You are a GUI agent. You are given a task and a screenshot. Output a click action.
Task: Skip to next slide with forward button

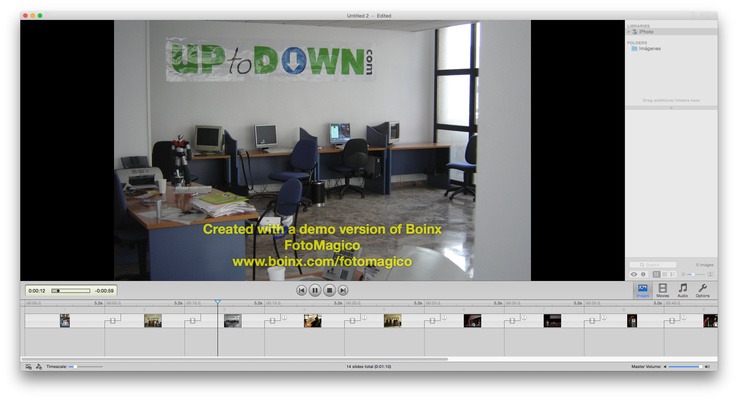click(x=343, y=290)
